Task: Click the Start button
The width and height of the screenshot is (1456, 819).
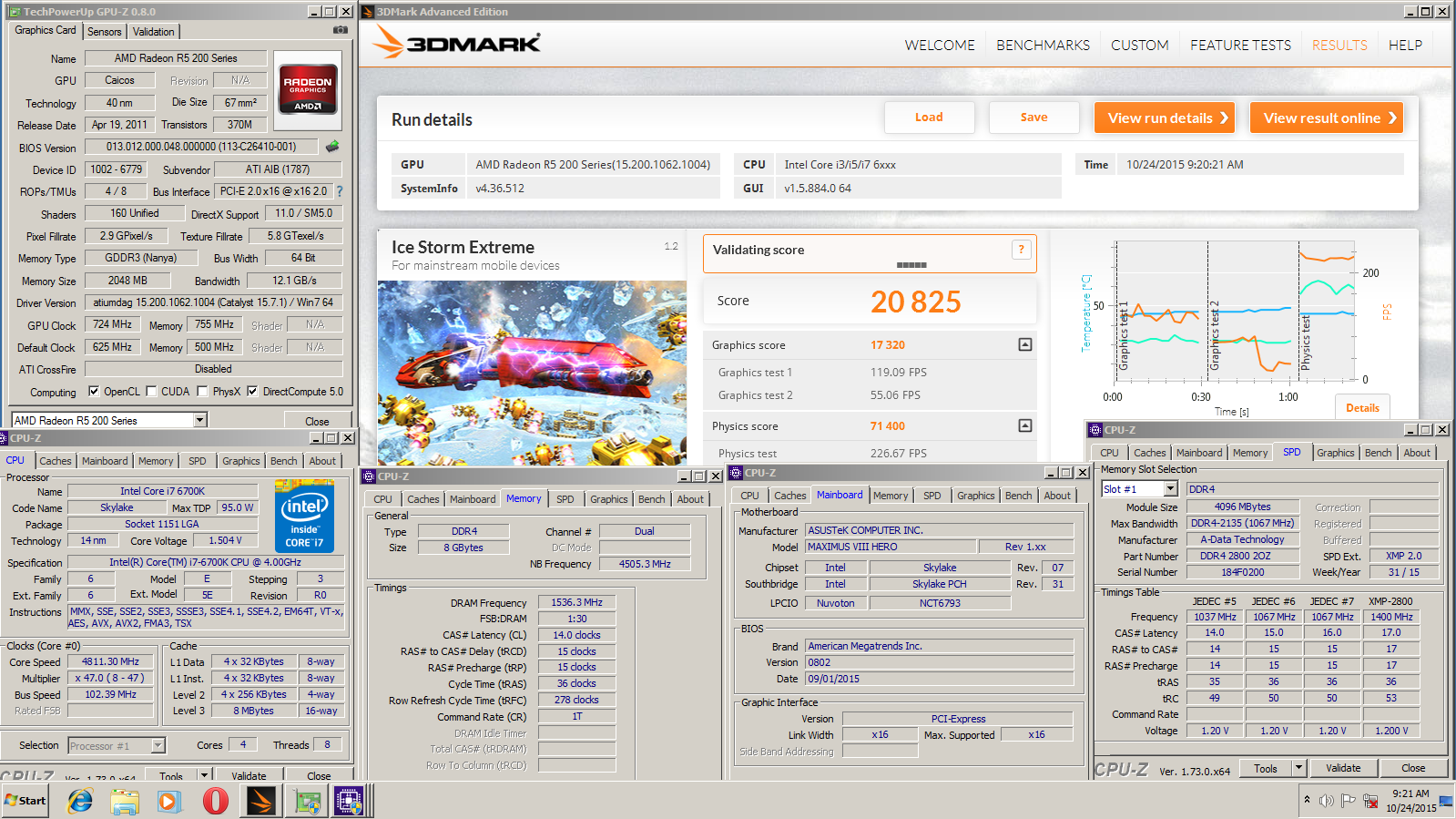Action: pyautogui.click(x=25, y=801)
